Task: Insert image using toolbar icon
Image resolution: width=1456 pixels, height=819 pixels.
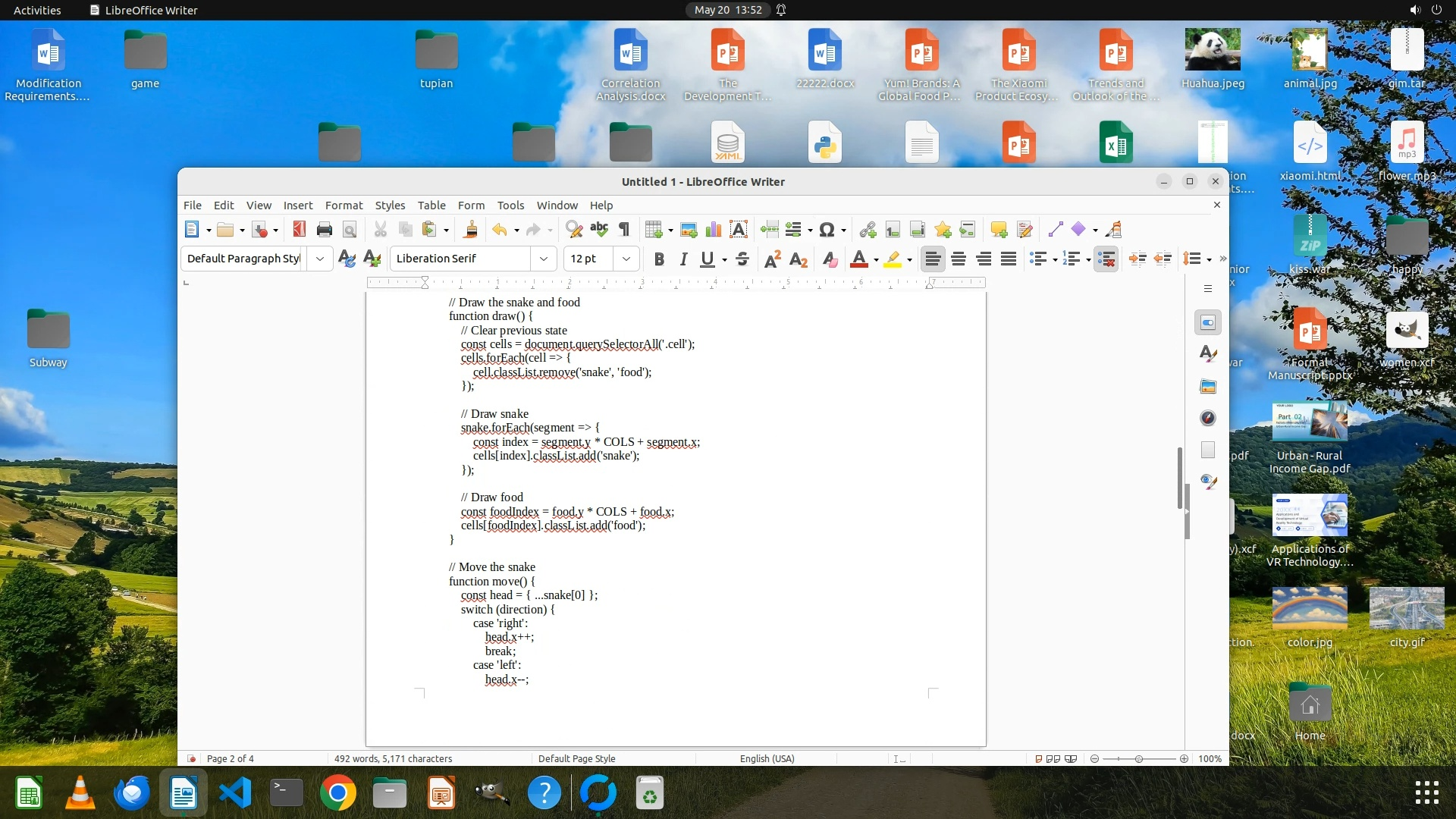Action: point(689,230)
